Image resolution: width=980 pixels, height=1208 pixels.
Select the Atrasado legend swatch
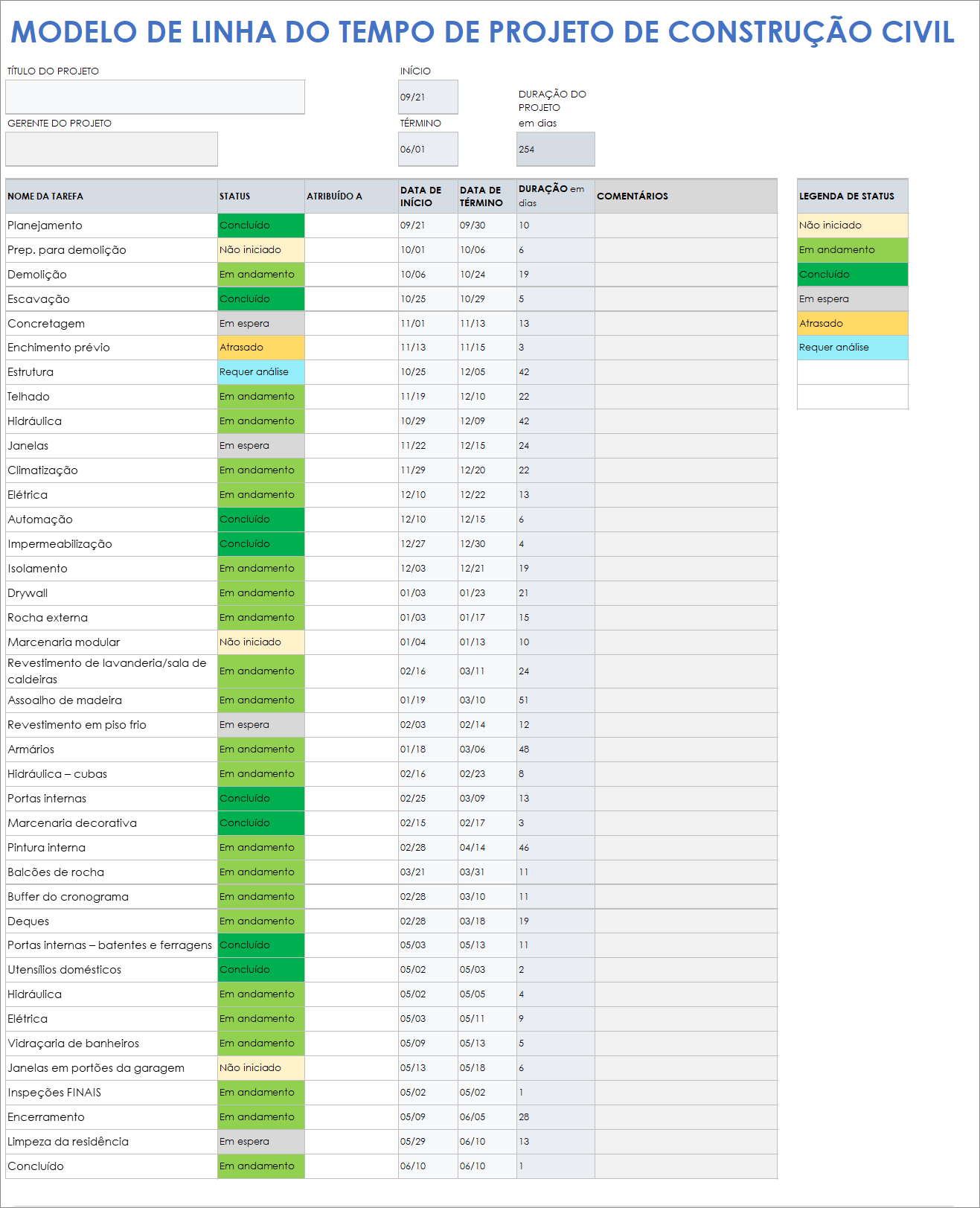point(853,324)
